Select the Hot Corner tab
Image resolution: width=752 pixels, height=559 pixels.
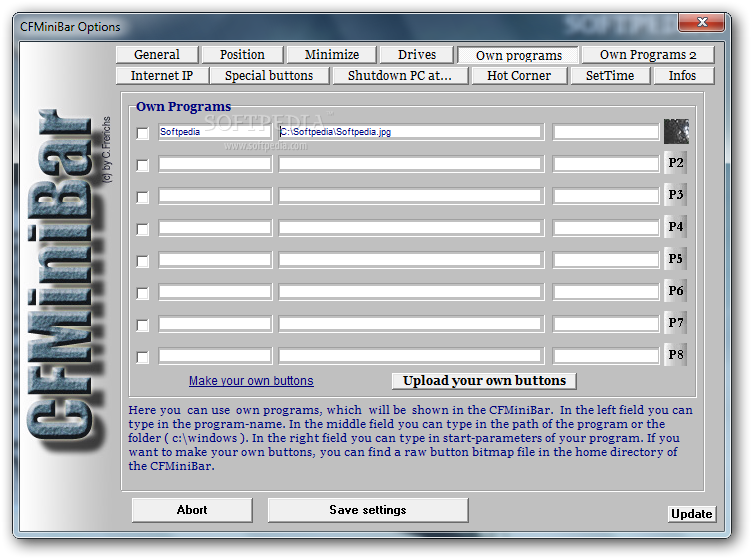(519, 76)
